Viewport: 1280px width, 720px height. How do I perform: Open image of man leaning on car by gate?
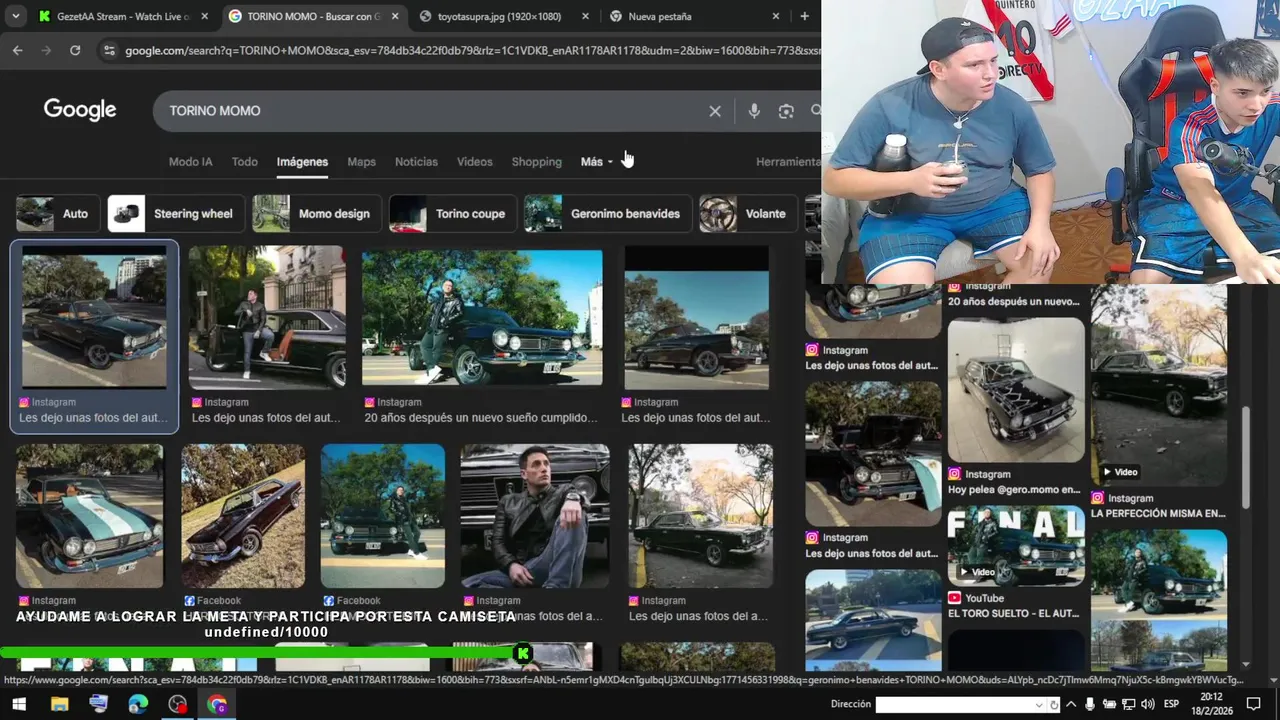[x=267, y=318]
